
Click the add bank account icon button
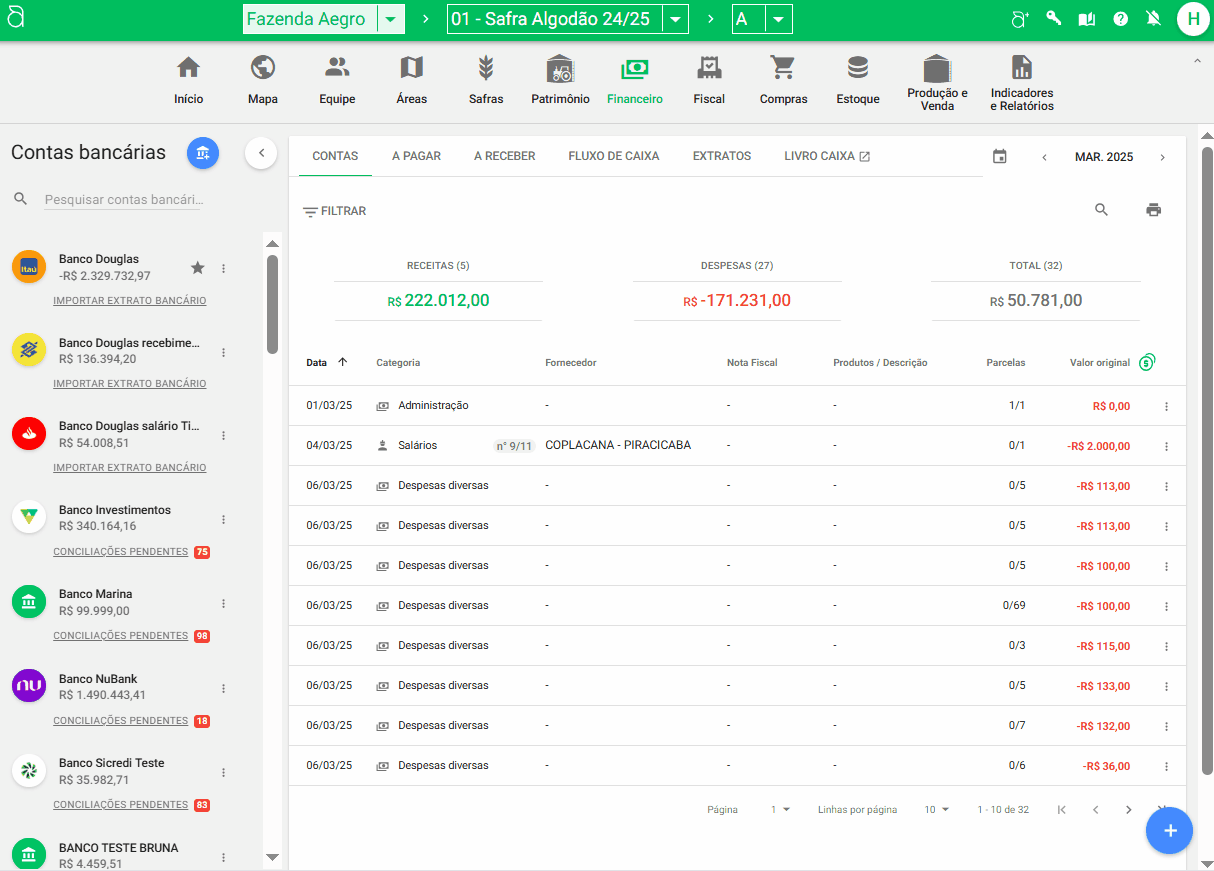[203, 153]
